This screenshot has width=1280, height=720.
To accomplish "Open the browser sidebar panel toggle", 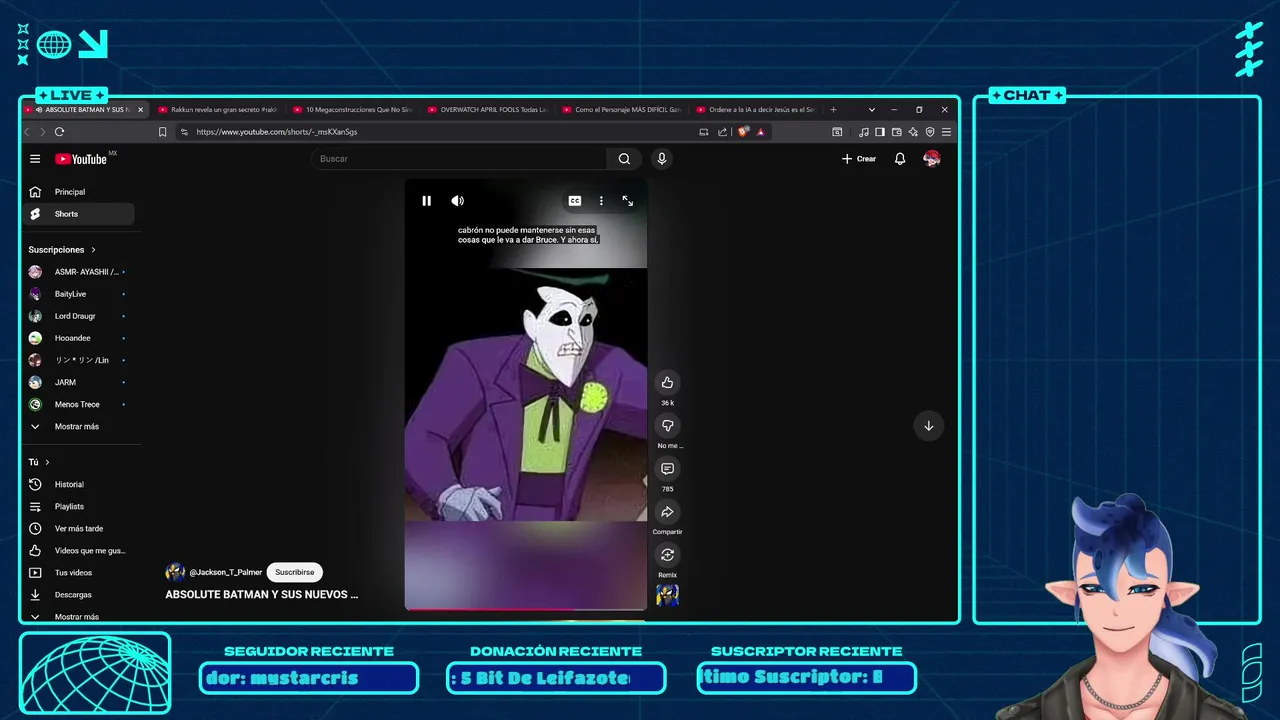I will [880, 131].
